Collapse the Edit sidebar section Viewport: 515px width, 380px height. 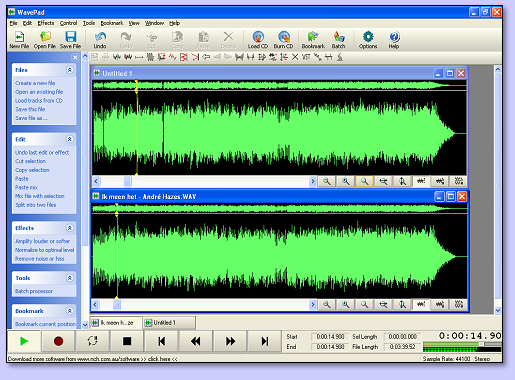click(69, 139)
